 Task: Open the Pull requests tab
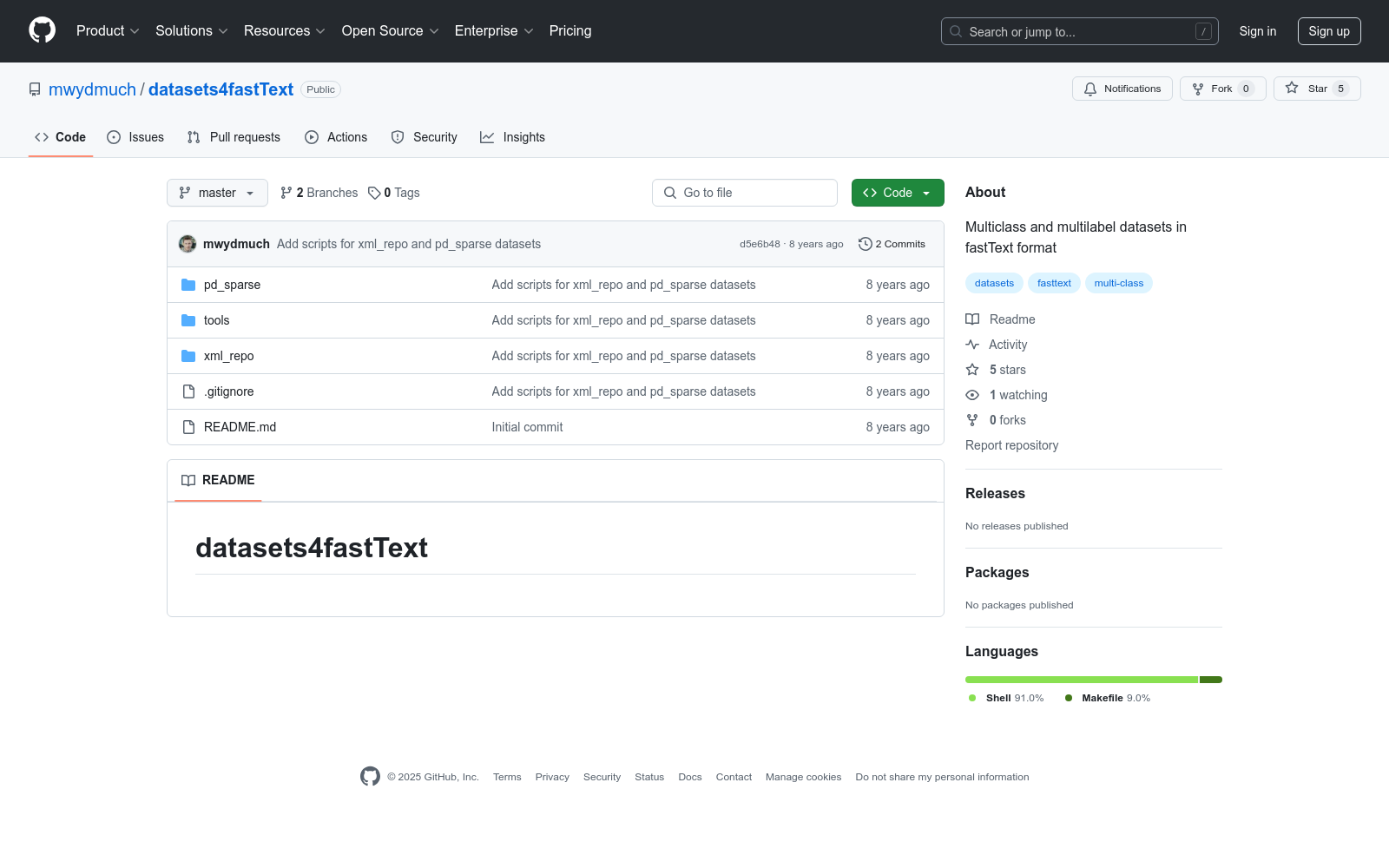tap(234, 137)
